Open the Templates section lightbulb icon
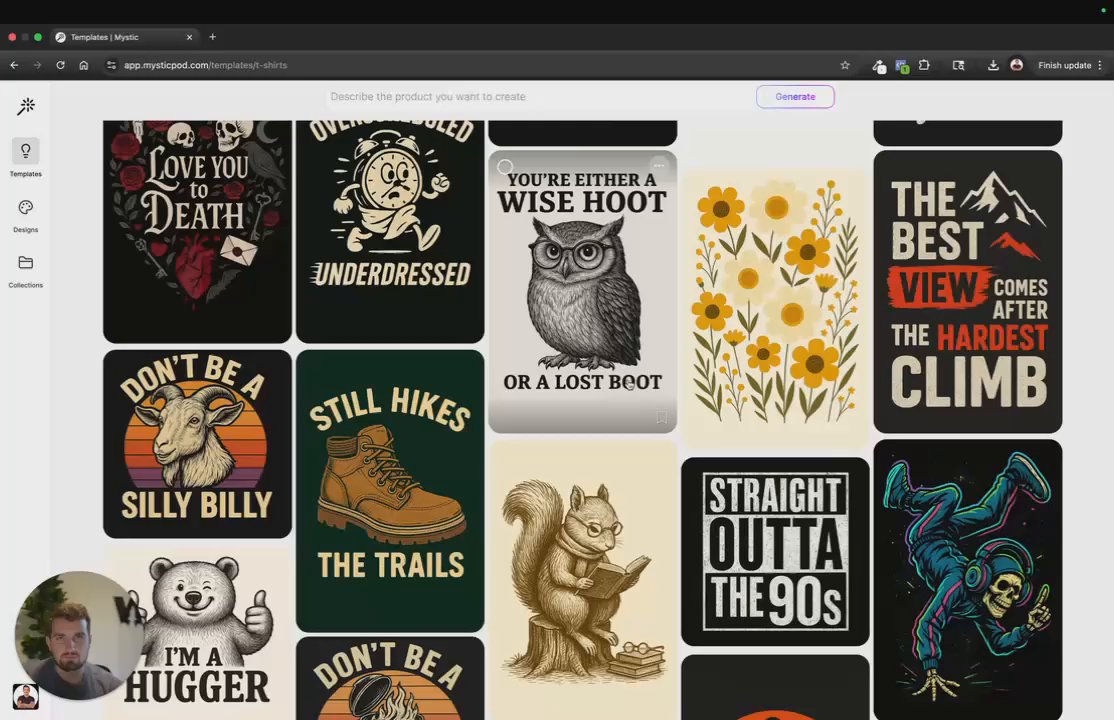The image size is (1114, 720). (x=26, y=151)
